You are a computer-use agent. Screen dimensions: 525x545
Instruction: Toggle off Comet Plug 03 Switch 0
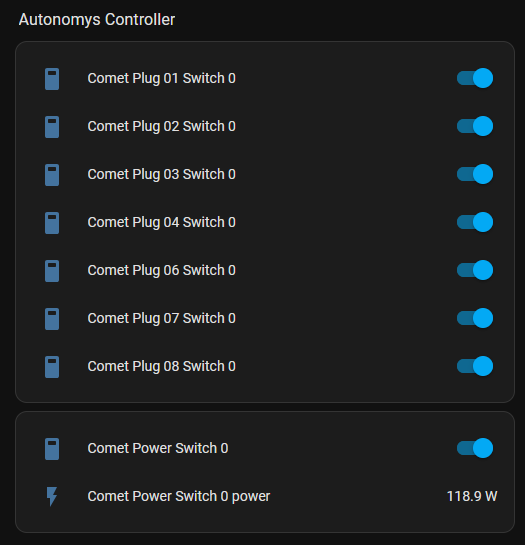475,174
